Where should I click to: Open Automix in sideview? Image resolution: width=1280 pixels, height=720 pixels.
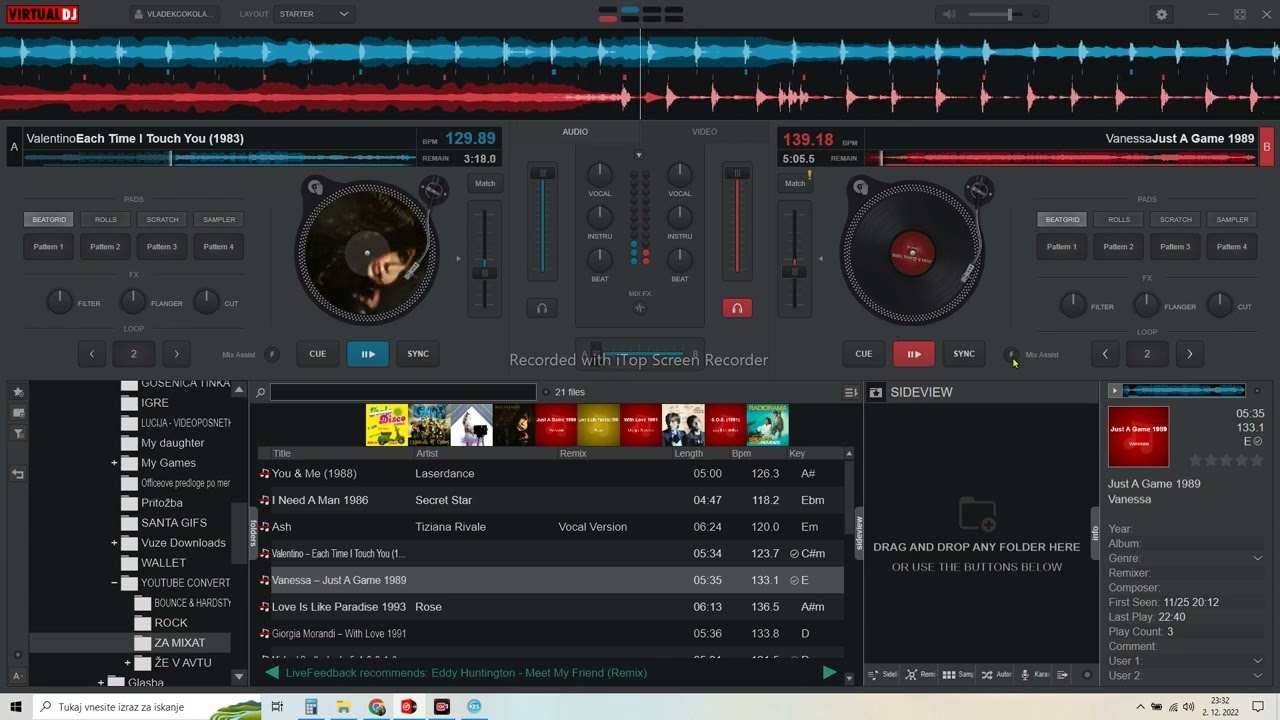point(996,675)
